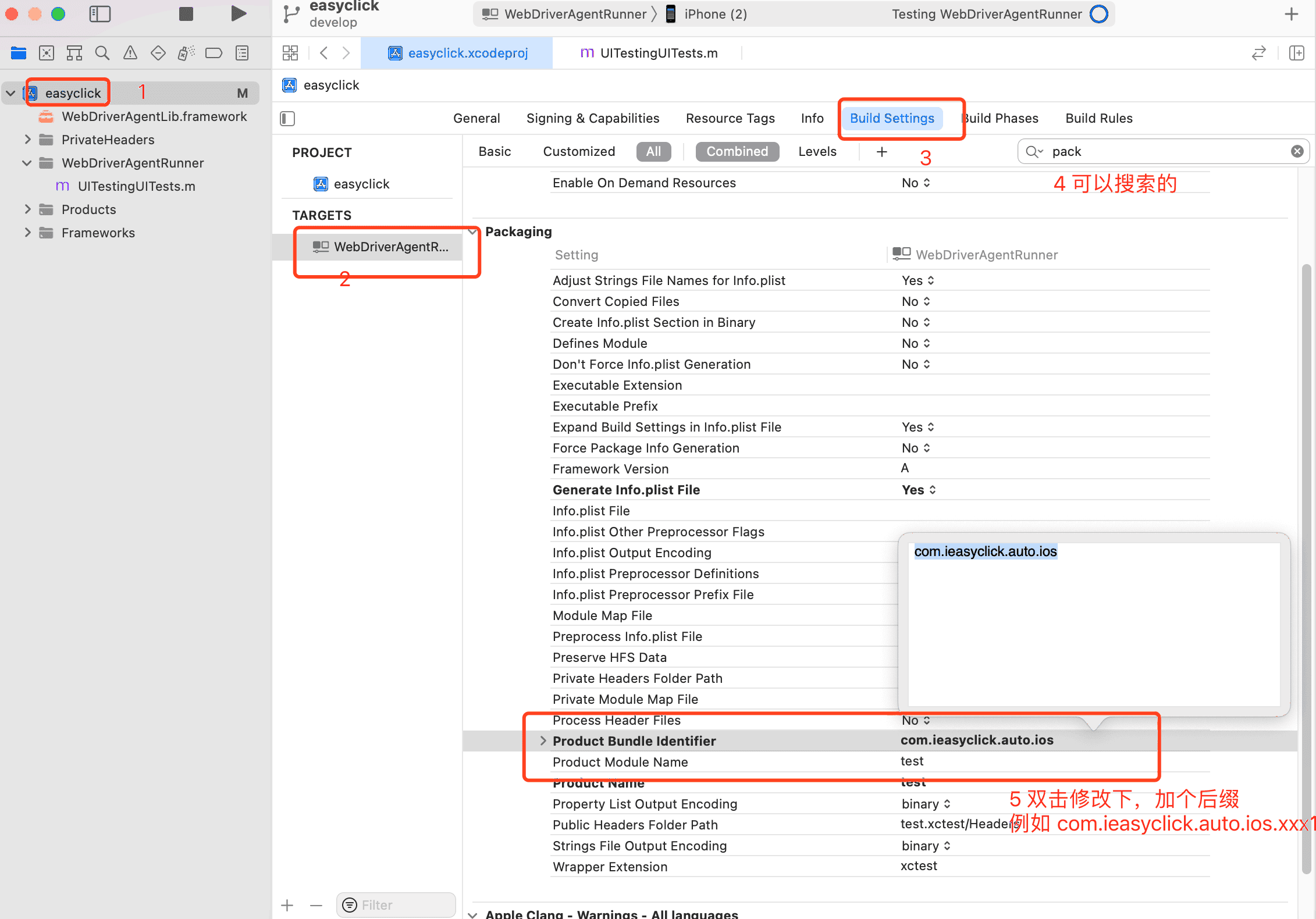Viewport: 1316px width, 919px height.
Task: Click easyclick project under PROJECT section
Action: coord(361,183)
